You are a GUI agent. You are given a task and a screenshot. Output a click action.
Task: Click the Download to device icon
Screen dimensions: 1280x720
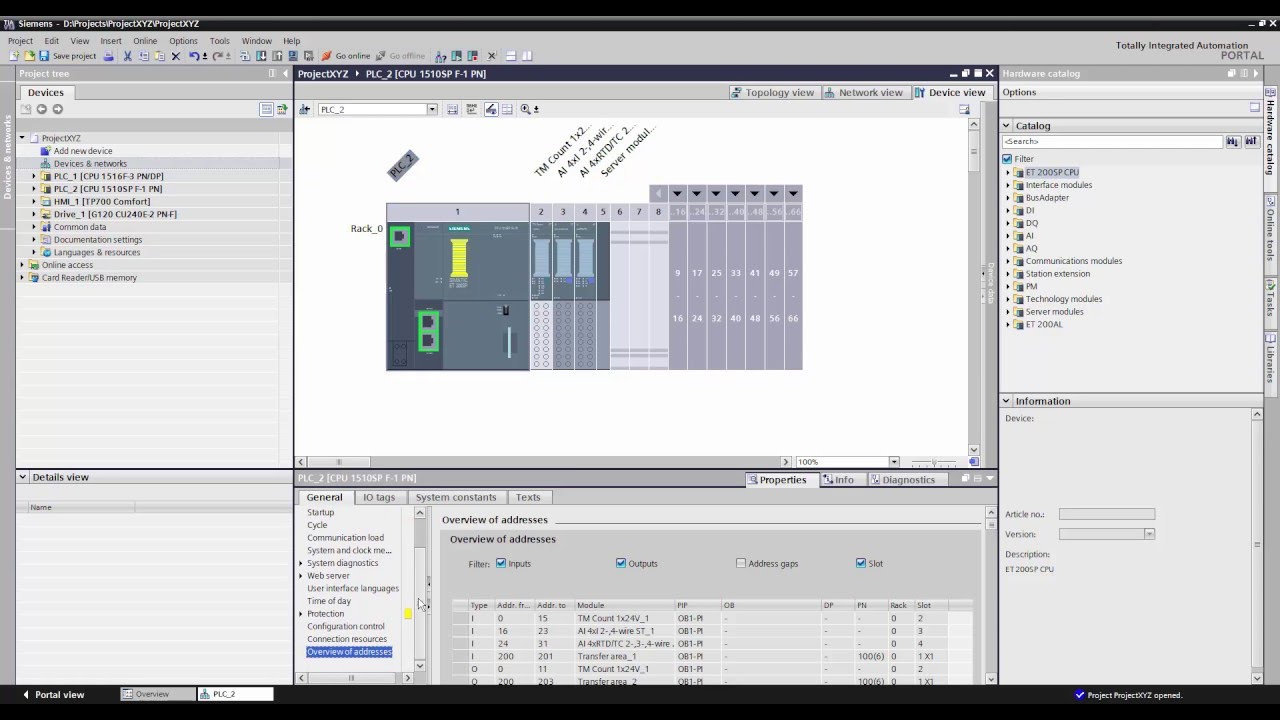[x=262, y=56]
